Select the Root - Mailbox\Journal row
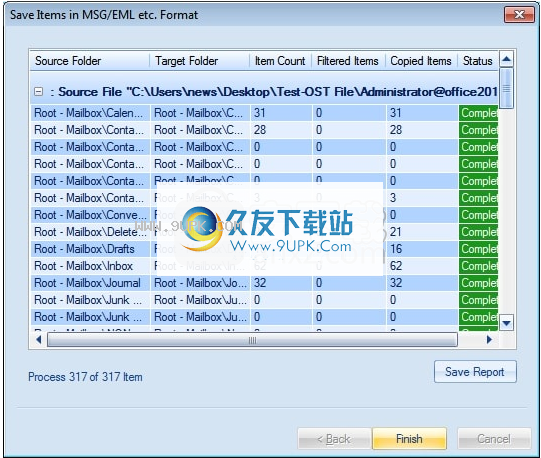This screenshot has width=541, height=458. click(x=264, y=283)
